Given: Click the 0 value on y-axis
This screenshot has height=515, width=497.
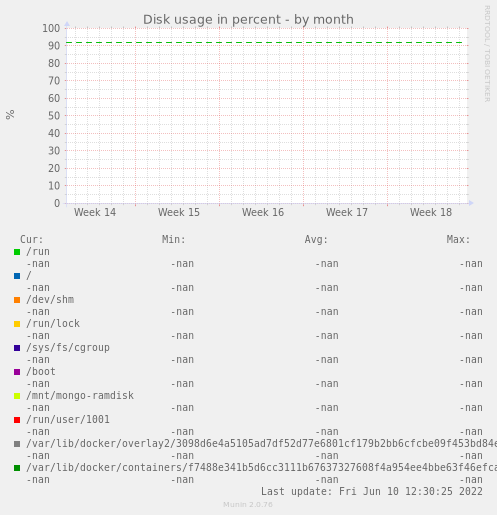Looking at the screenshot, I should coord(57,203).
